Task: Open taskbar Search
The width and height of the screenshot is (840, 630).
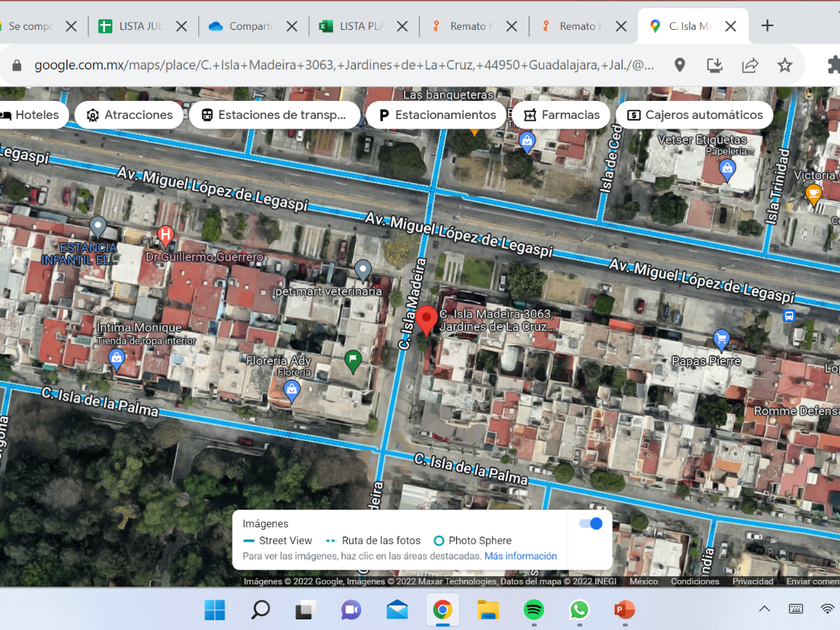Action: click(260, 610)
